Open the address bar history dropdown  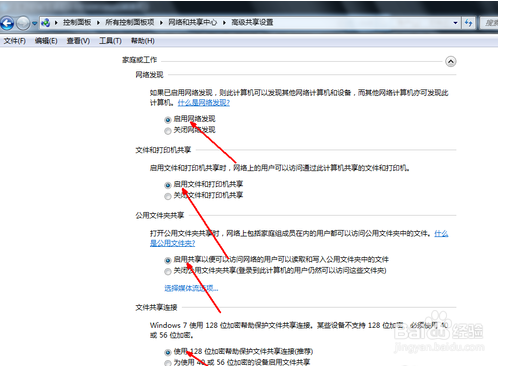pos(455,23)
